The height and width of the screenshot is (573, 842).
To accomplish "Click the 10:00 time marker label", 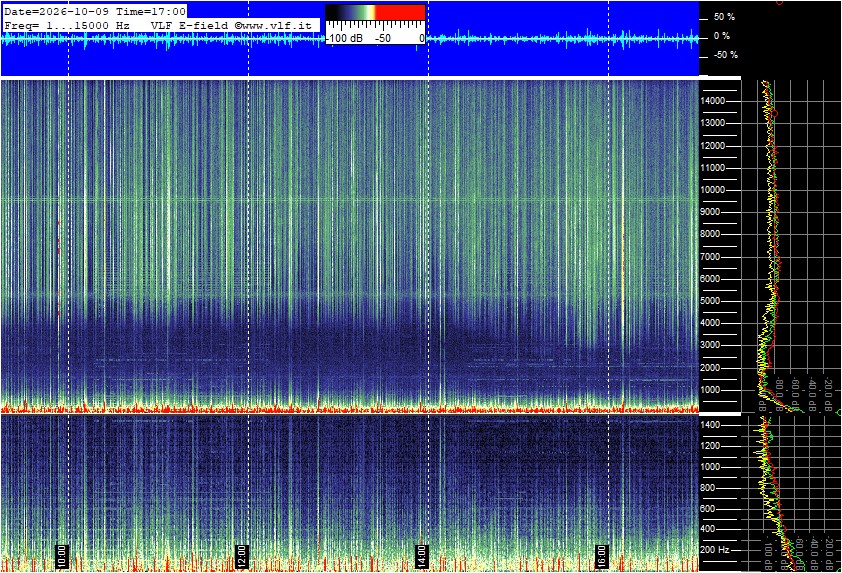I will point(62,556).
